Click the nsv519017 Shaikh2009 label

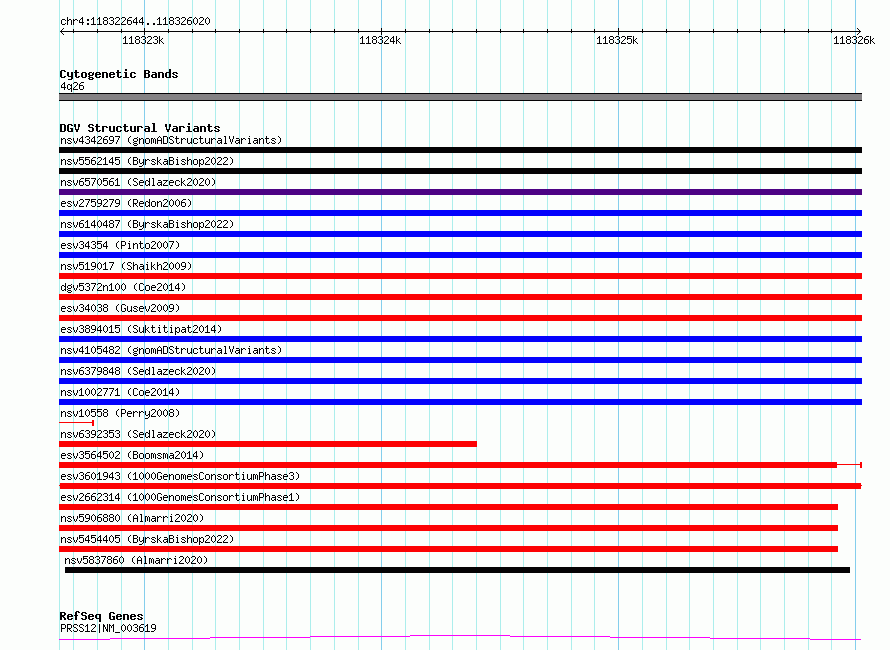126,266
